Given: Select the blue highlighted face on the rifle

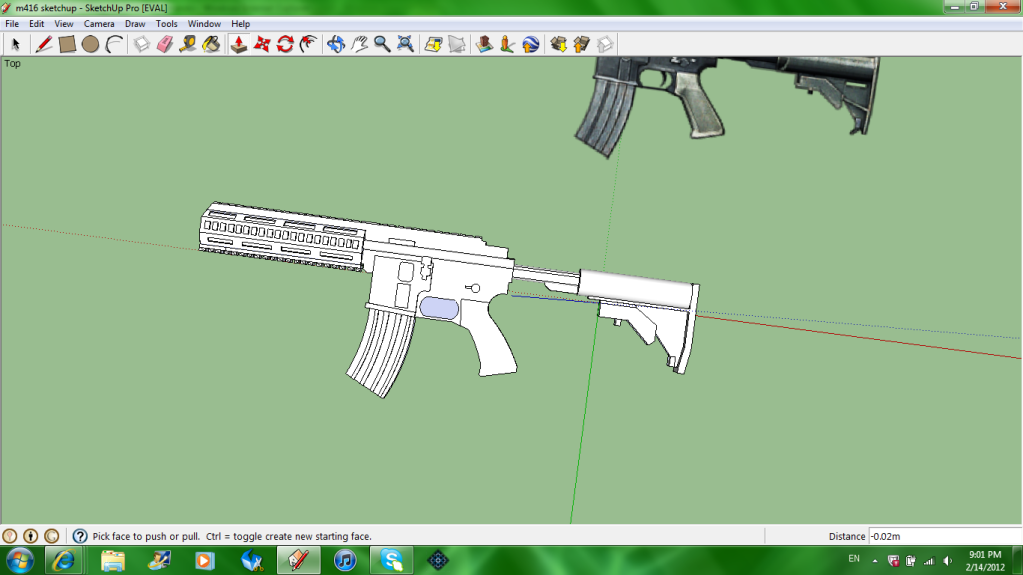Looking at the screenshot, I should [x=438, y=308].
